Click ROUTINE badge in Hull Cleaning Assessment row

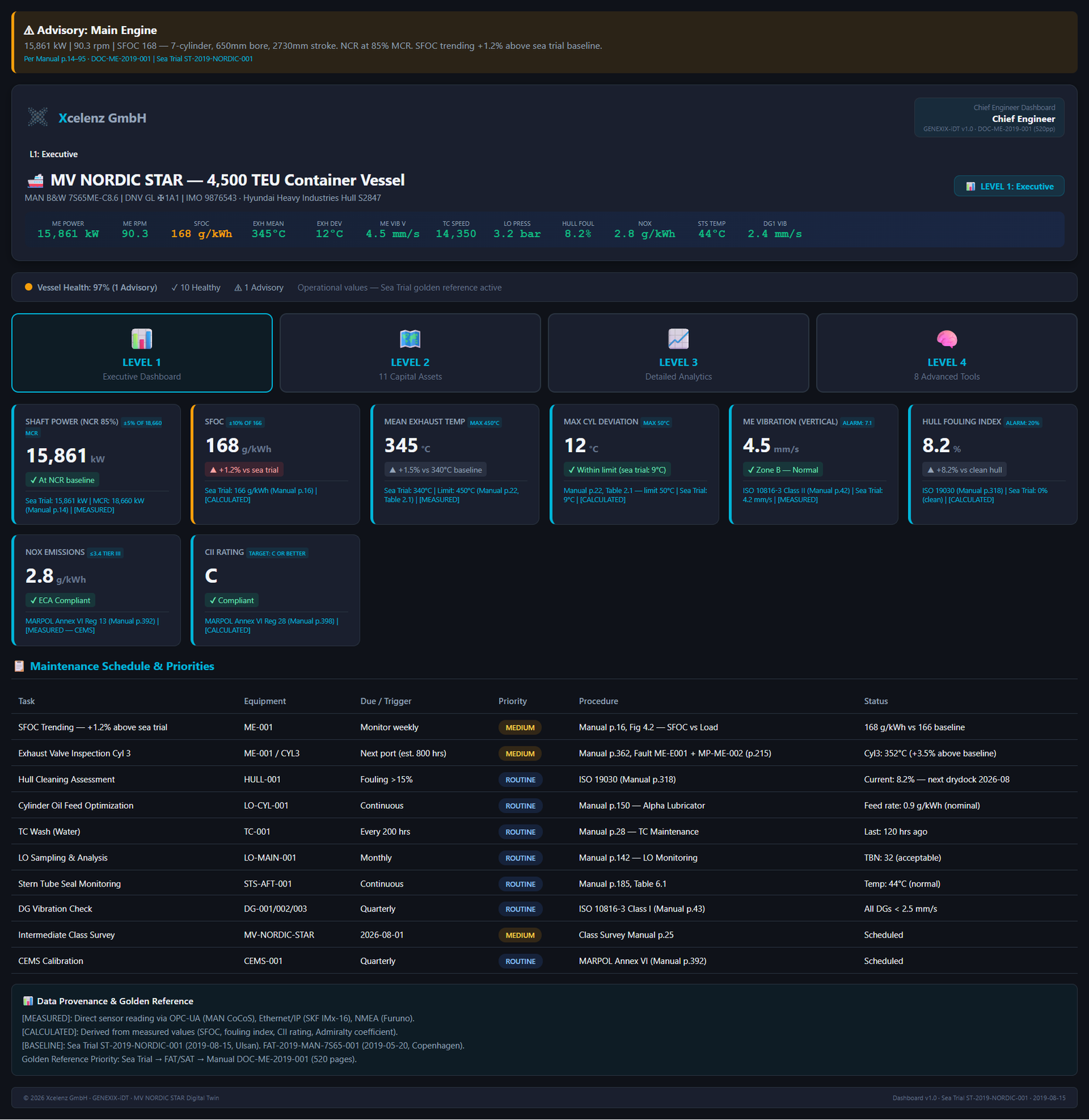coord(520,780)
